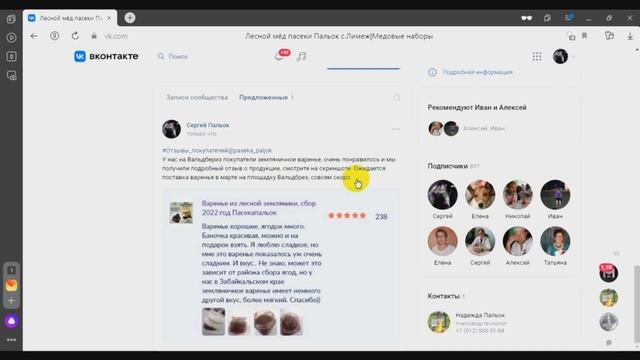This screenshot has height=360, width=640.
Task: Reload the page with refresh icon
Action: 75,36
